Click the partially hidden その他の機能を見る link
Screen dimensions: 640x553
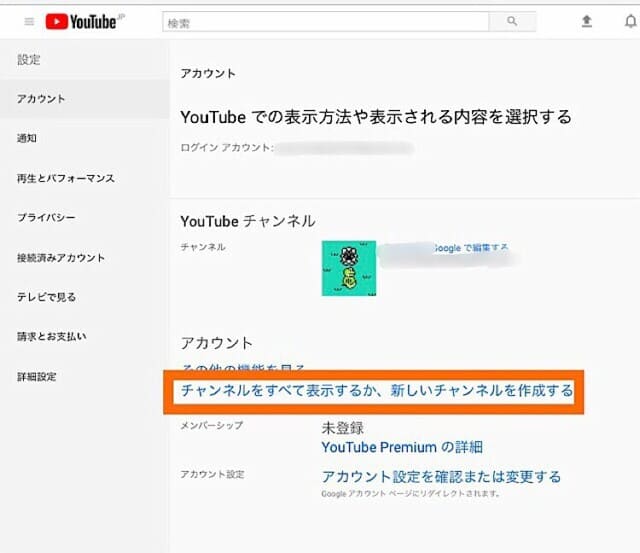coord(243,367)
